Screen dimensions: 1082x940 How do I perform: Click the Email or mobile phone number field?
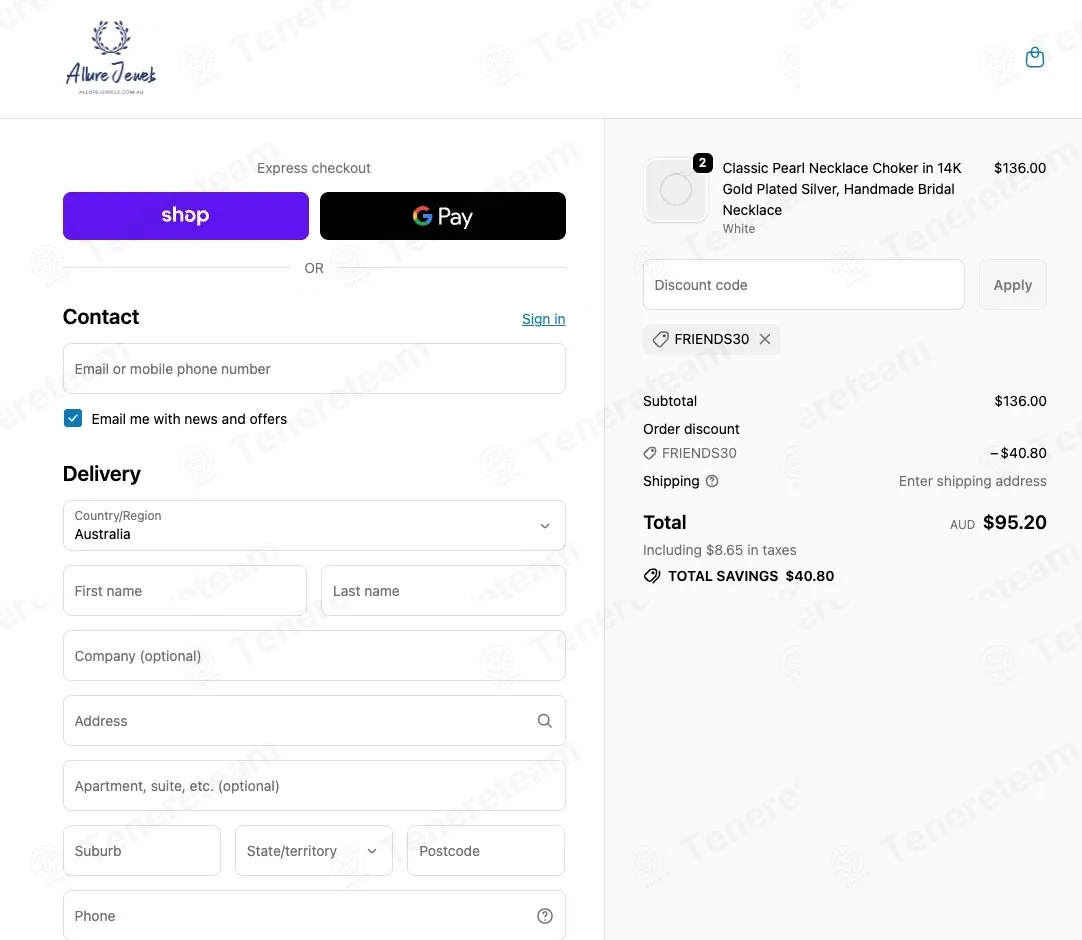314,369
